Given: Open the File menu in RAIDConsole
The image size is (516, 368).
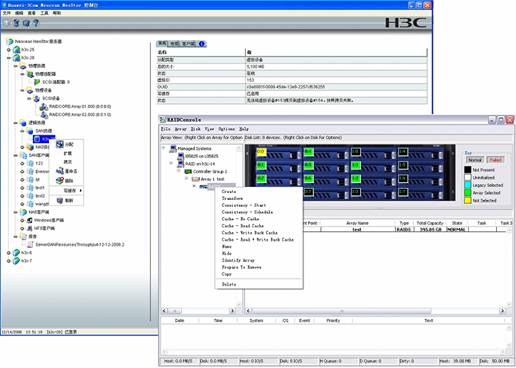Looking at the screenshot, I should 165,129.
